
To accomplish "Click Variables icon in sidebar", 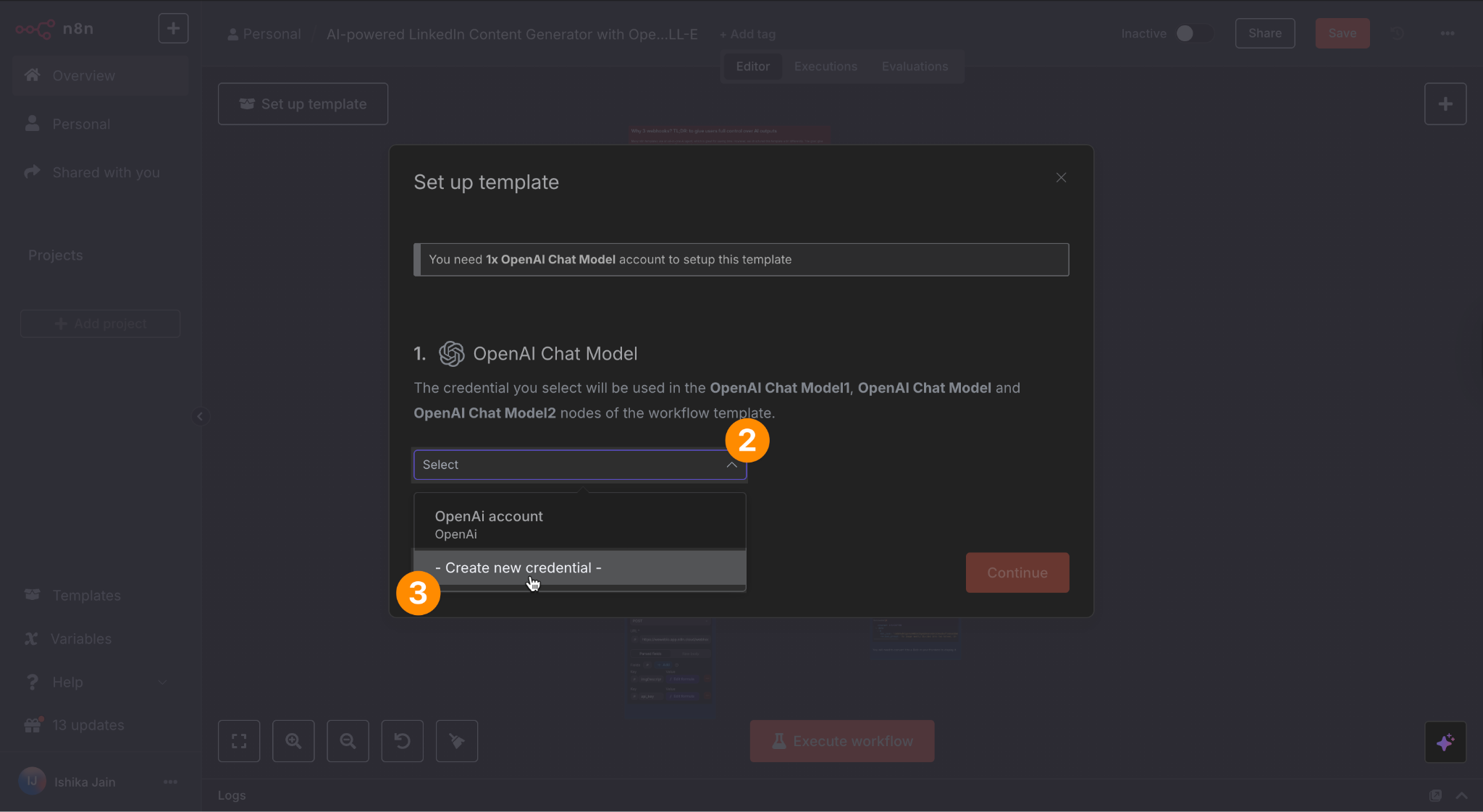I will click(31, 638).
